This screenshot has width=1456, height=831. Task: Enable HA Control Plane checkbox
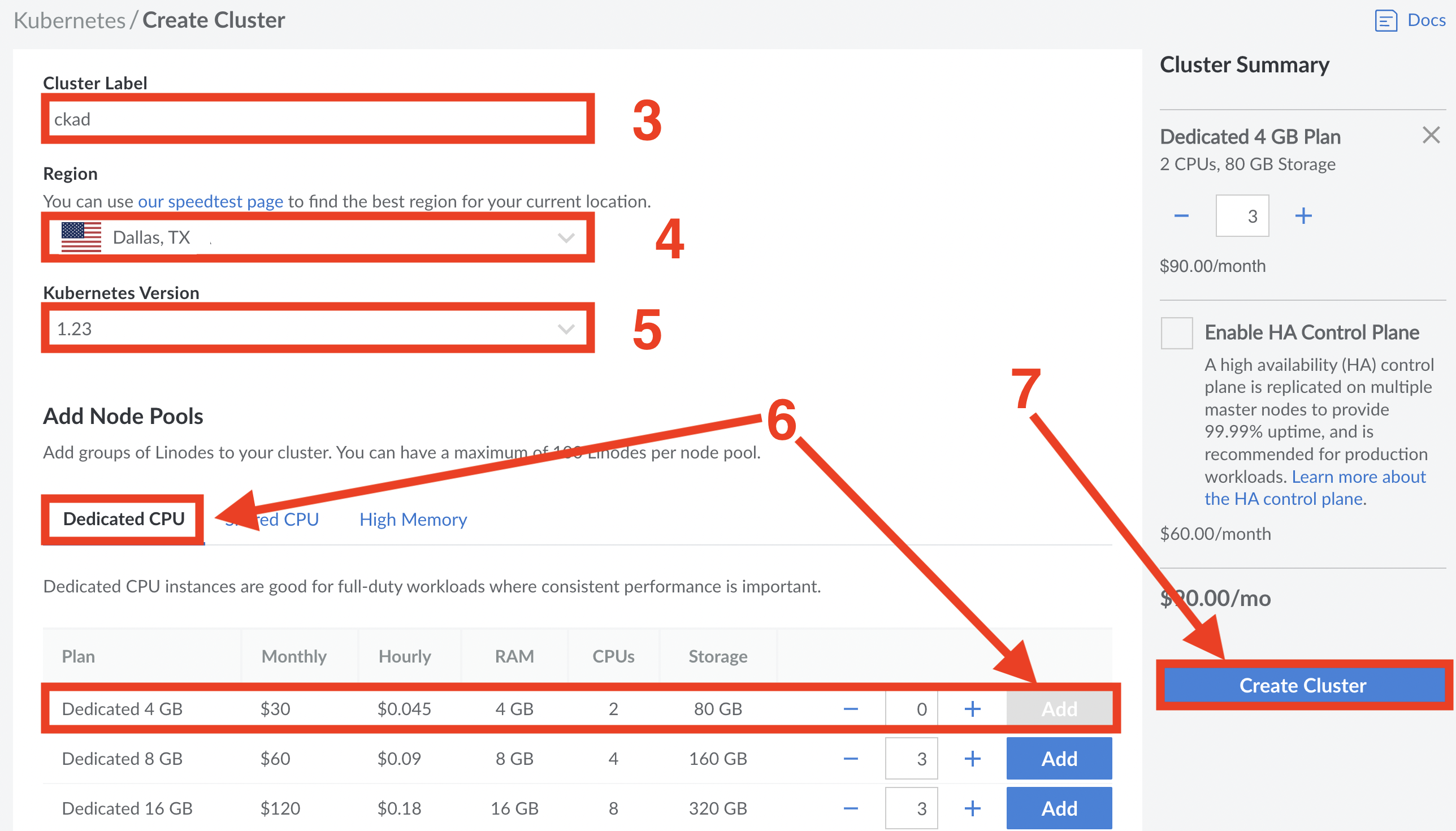[x=1176, y=333]
